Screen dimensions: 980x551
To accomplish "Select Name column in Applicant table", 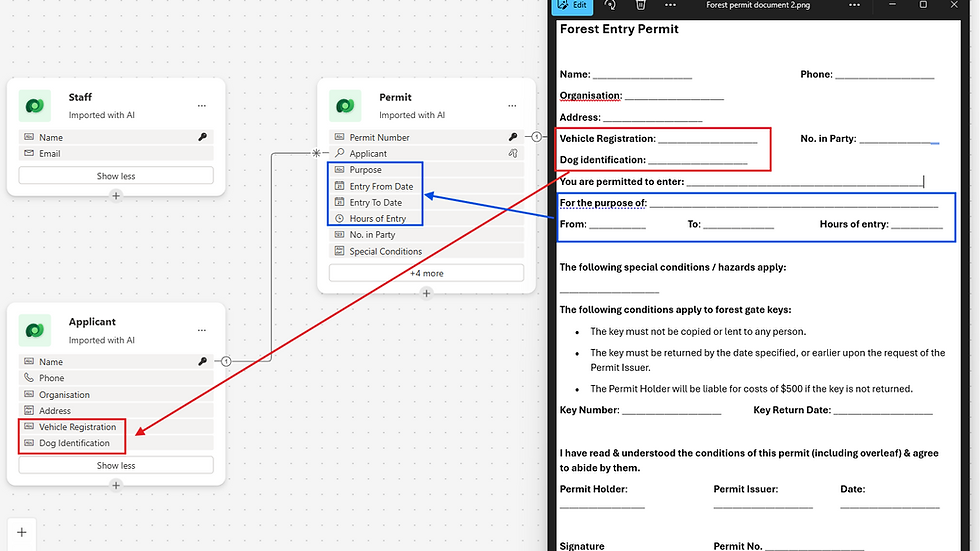I will tap(116, 361).
